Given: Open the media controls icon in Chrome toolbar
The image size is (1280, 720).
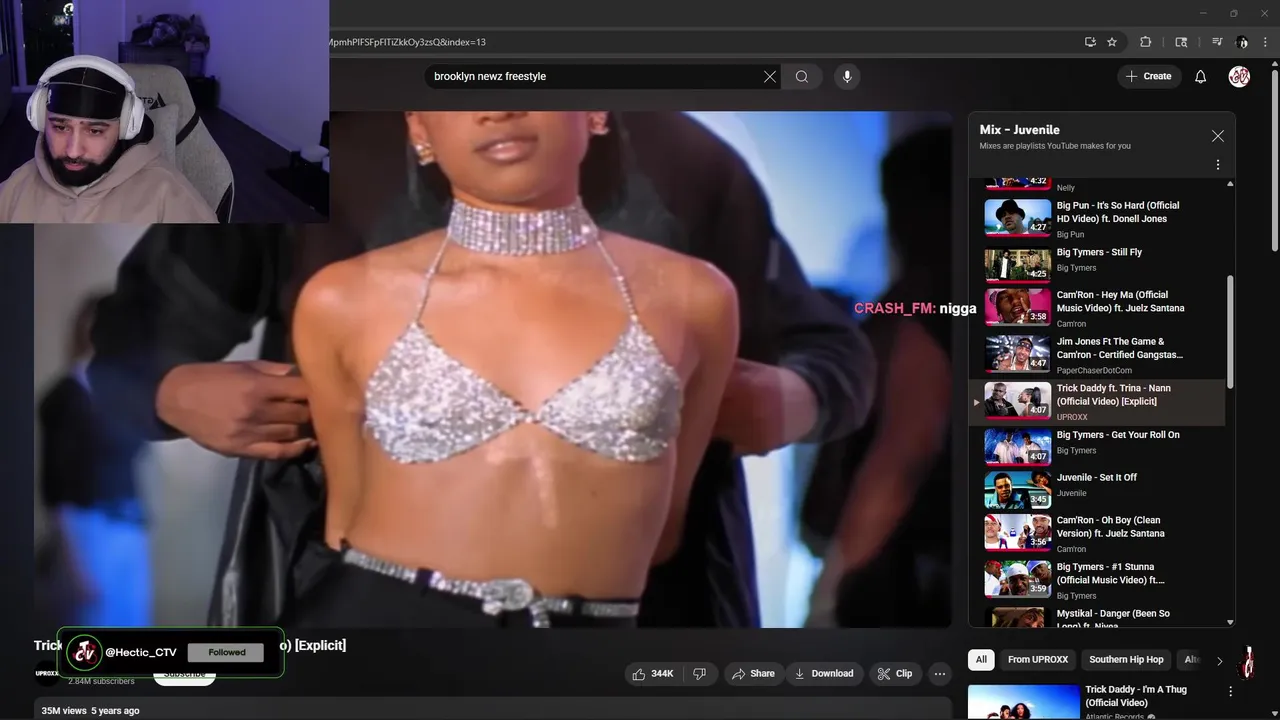Looking at the screenshot, I should pos(1217,42).
